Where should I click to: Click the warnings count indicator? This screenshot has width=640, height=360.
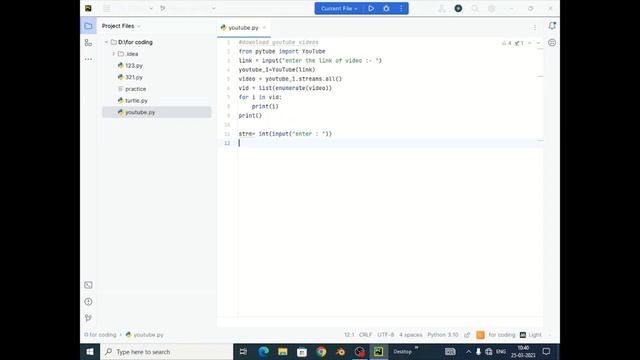[507, 43]
